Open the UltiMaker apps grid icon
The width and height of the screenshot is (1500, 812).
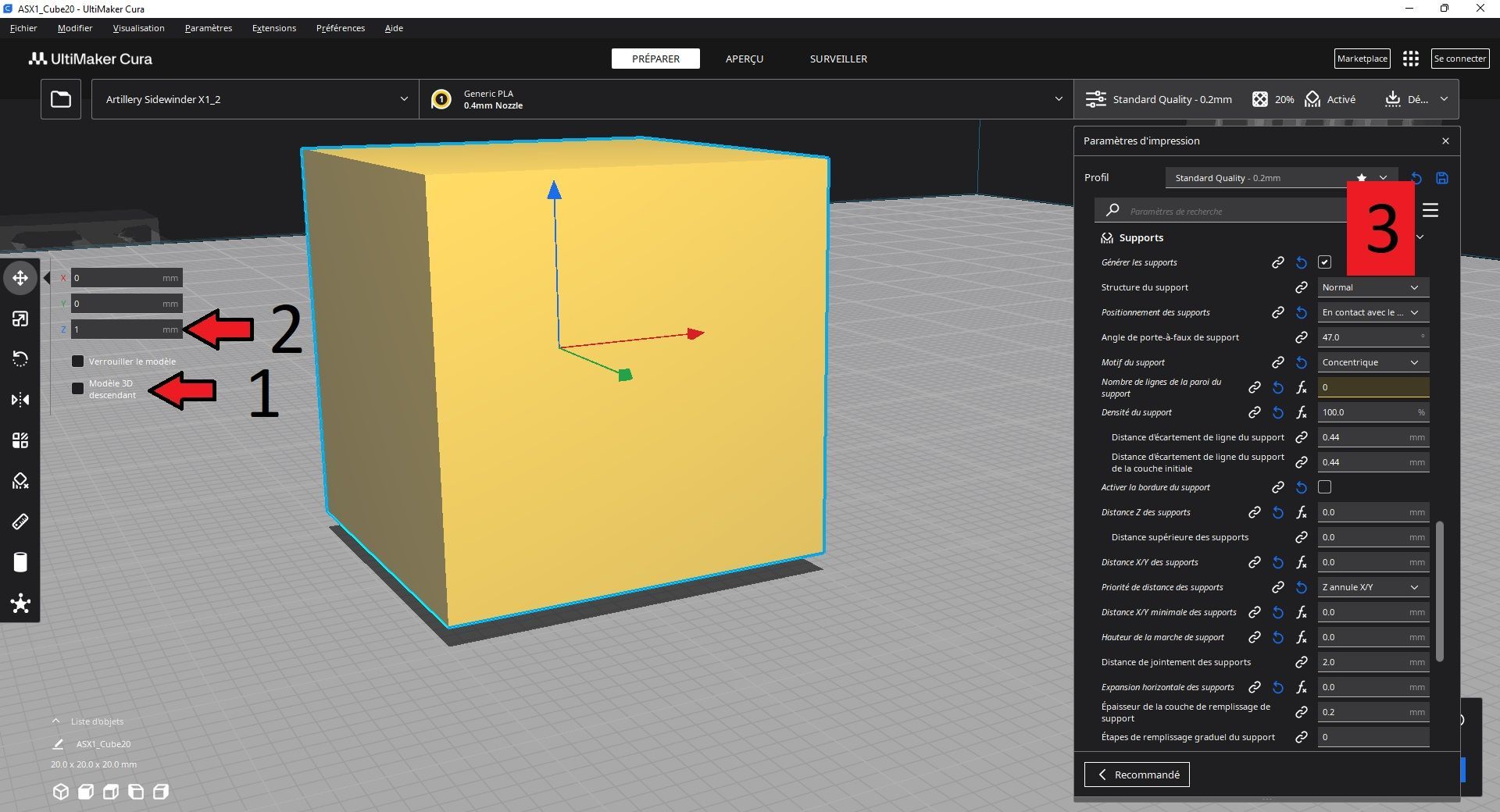pyautogui.click(x=1410, y=59)
